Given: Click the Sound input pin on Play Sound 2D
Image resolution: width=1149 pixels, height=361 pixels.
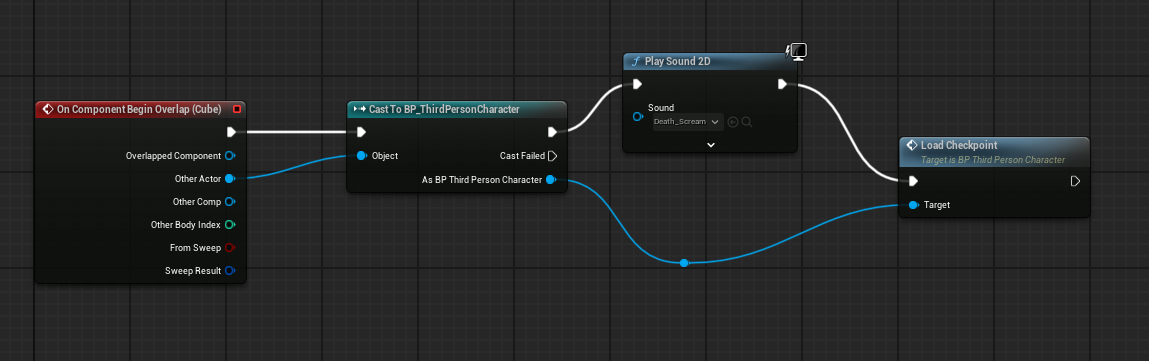Looking at the screenshot, I should coord(638,116).
